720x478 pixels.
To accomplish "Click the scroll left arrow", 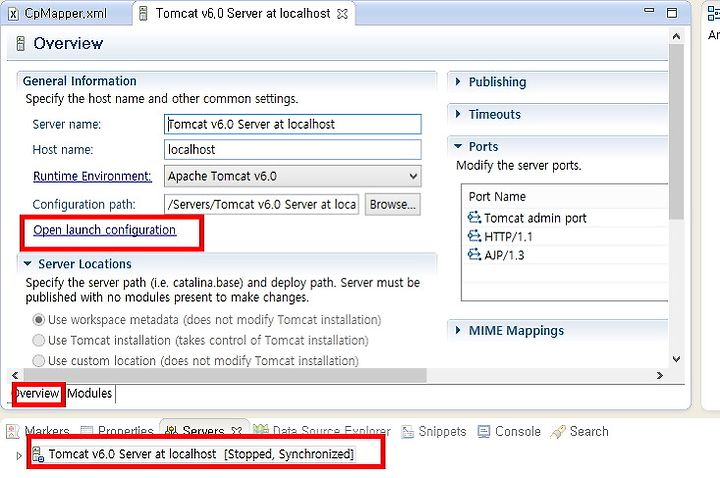I will (x=15, y=375).
